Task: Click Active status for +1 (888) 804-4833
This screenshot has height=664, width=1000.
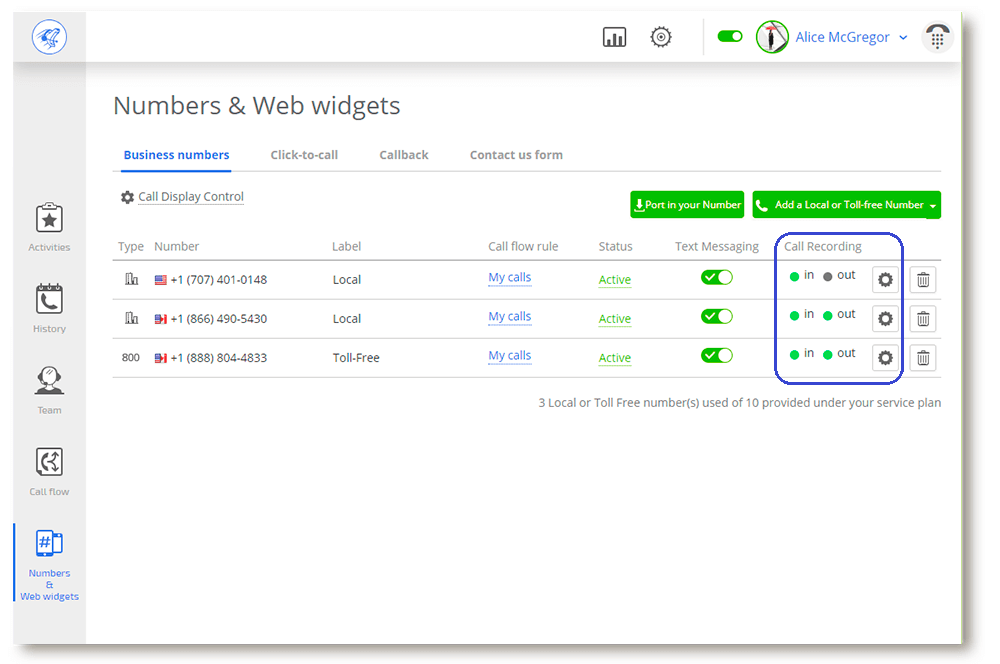Action: (615, 358)
